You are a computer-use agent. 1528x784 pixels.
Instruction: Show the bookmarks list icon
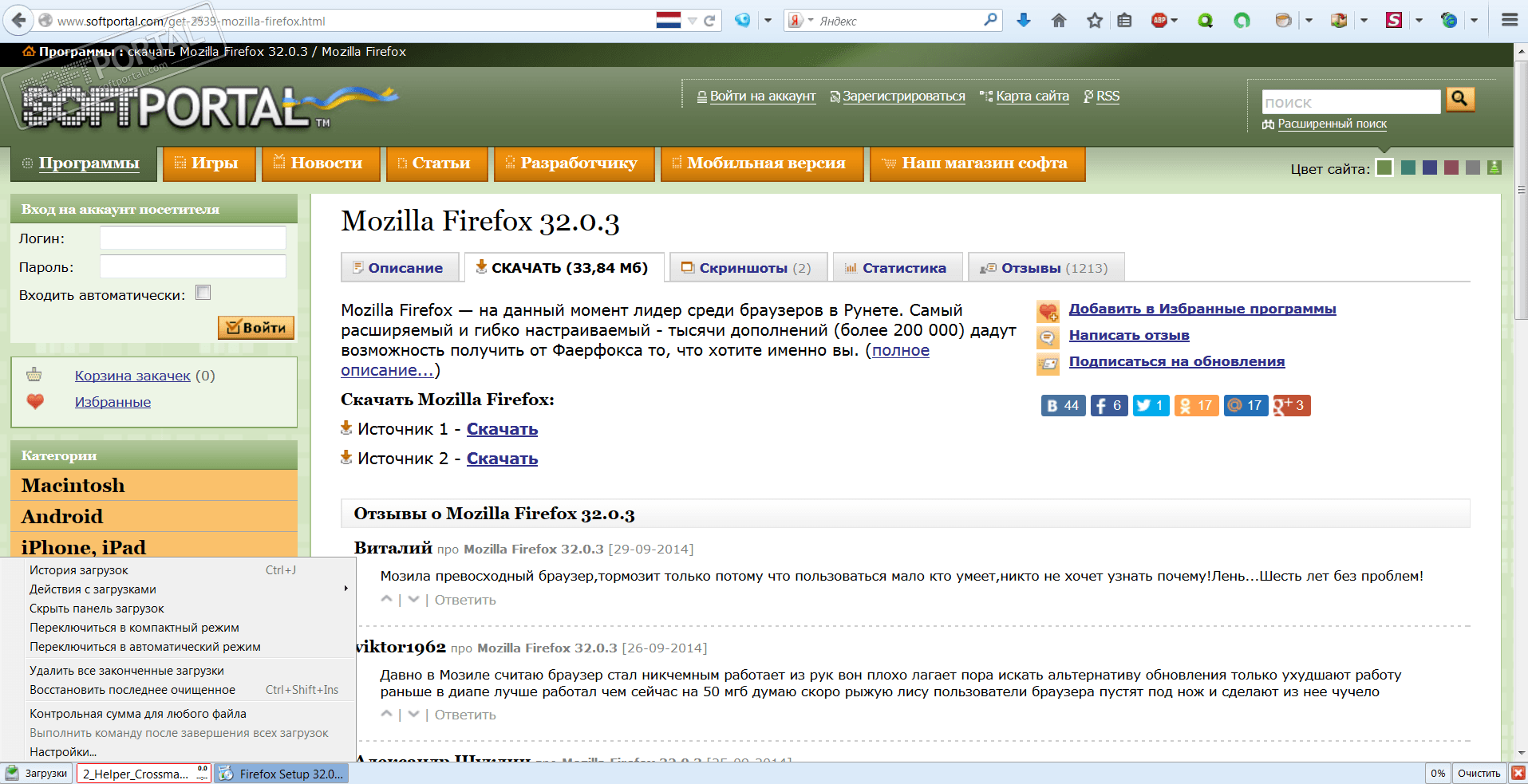pos(1124,20)
